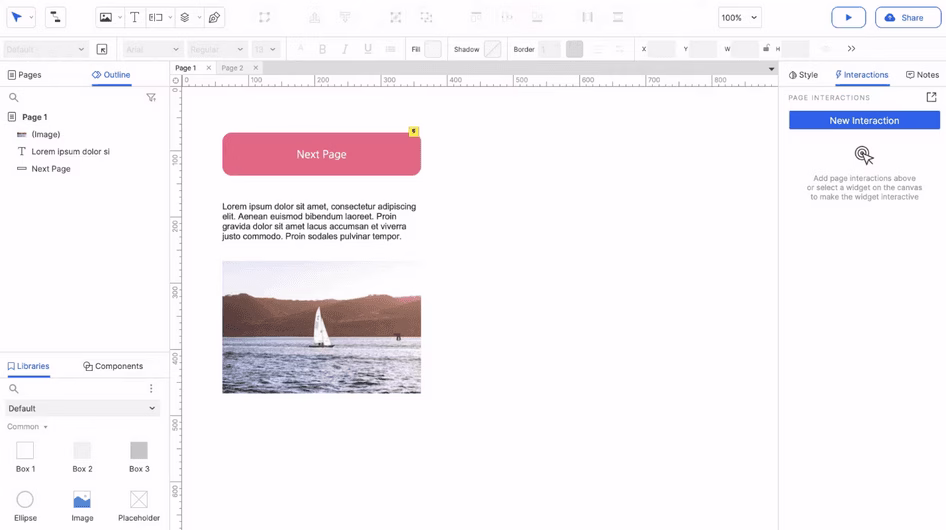Open the Arial font family dropdown
The image size is (946, 530).
point(153,49)
